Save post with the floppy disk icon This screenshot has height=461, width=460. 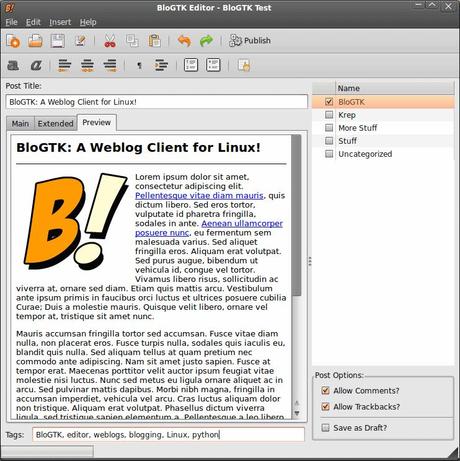coord(57,41)
